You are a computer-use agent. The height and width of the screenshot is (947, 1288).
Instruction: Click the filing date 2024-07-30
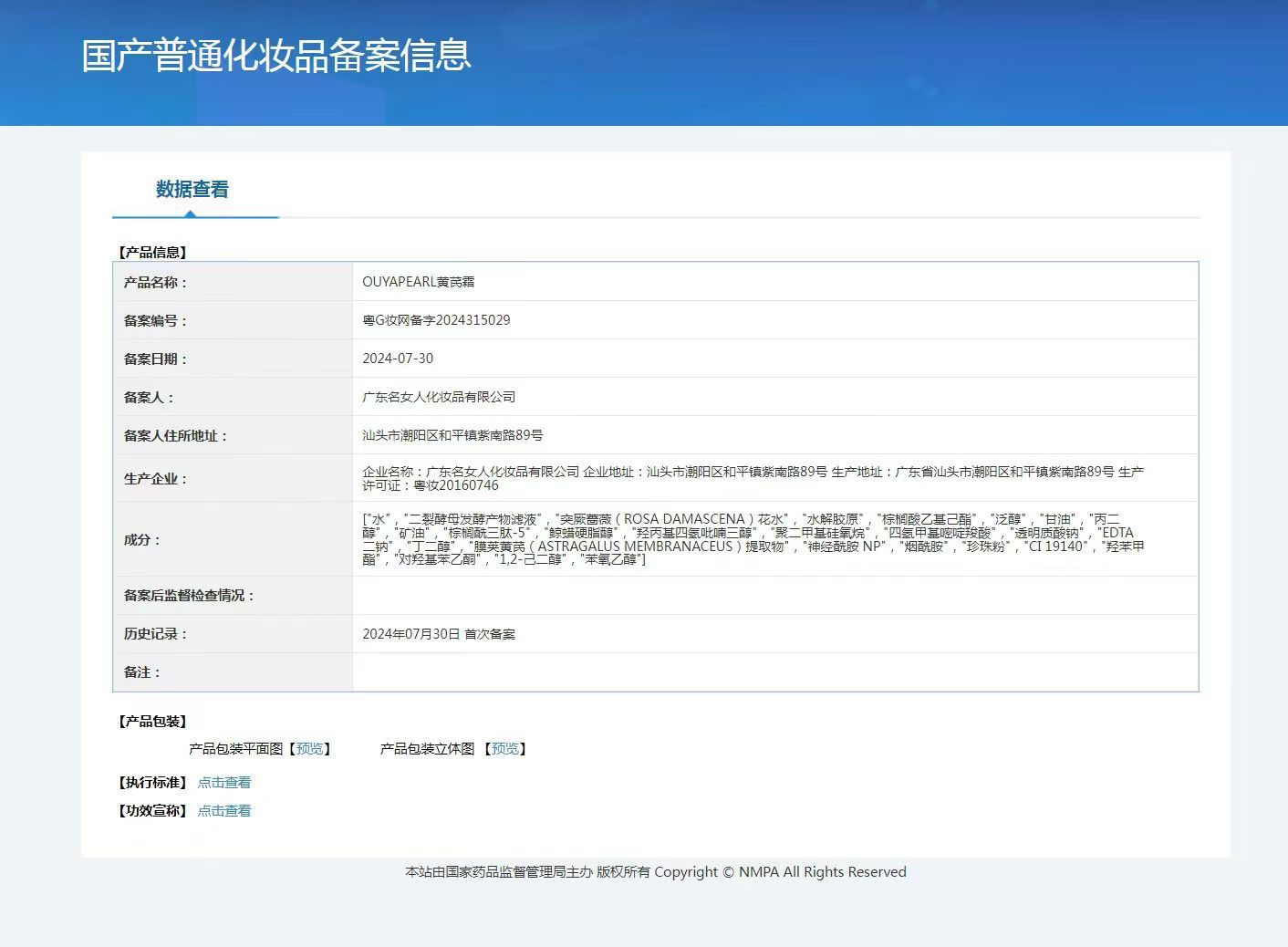coord(398,359)
